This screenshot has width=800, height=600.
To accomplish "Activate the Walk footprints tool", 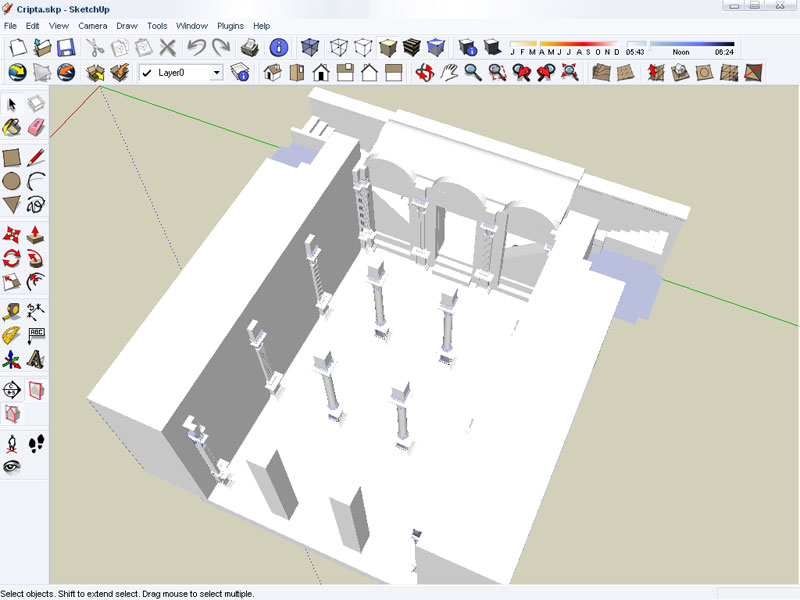I will (36, 442).
